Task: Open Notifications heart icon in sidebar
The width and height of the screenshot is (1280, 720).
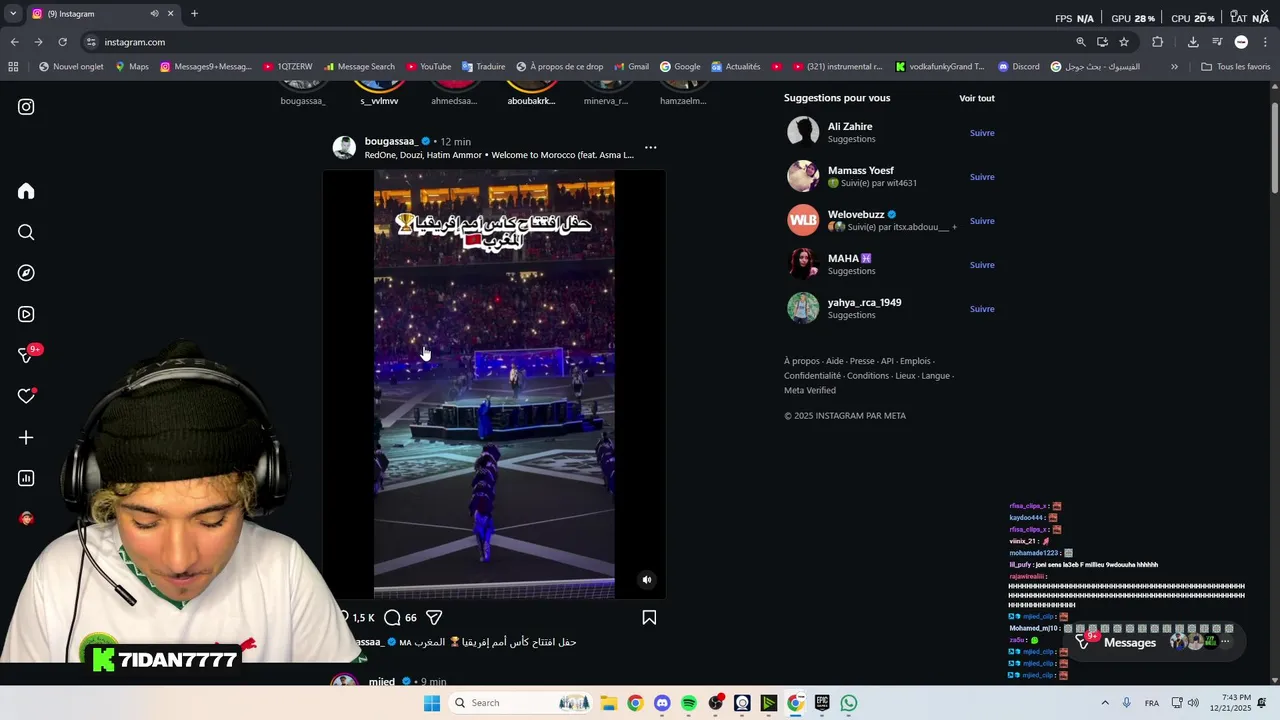Action: [26, 396]
